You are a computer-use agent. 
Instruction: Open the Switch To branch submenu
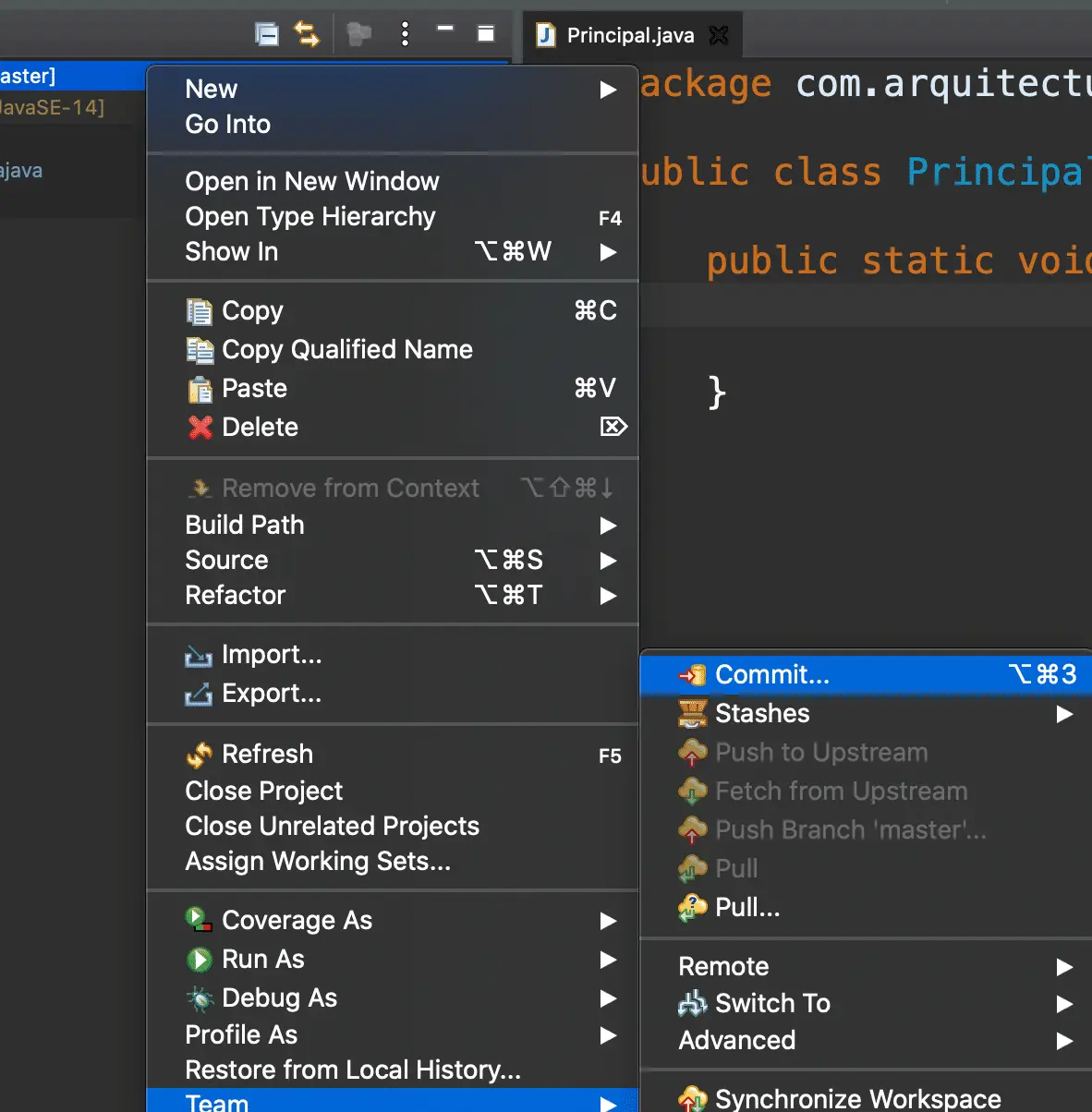tap(772, 1004)
